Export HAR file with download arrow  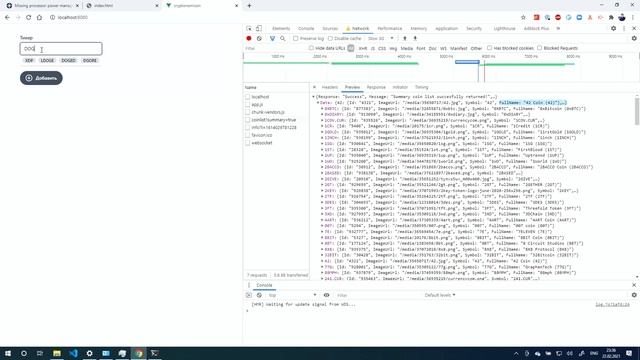415,38
